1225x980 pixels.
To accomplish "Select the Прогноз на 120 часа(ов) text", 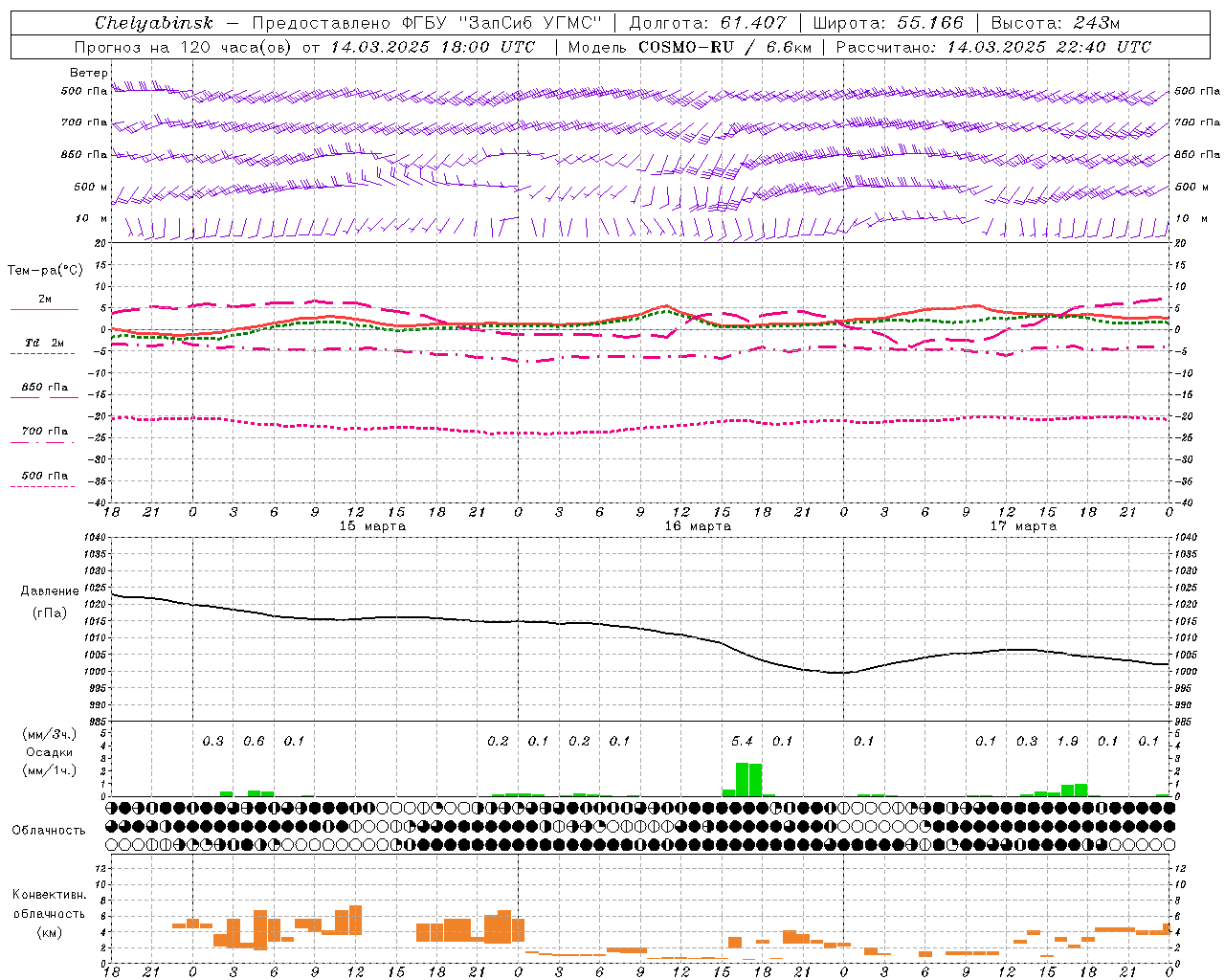I will (x=183, y=47).
